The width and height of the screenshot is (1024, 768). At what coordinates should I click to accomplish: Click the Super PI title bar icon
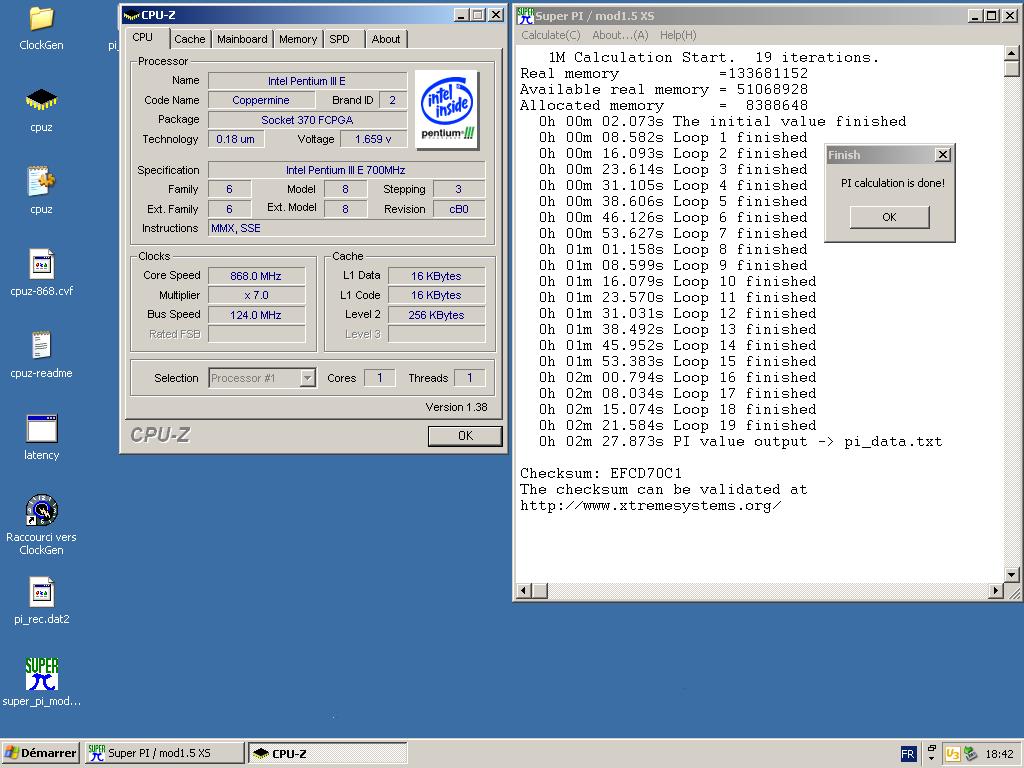[526, 15]
